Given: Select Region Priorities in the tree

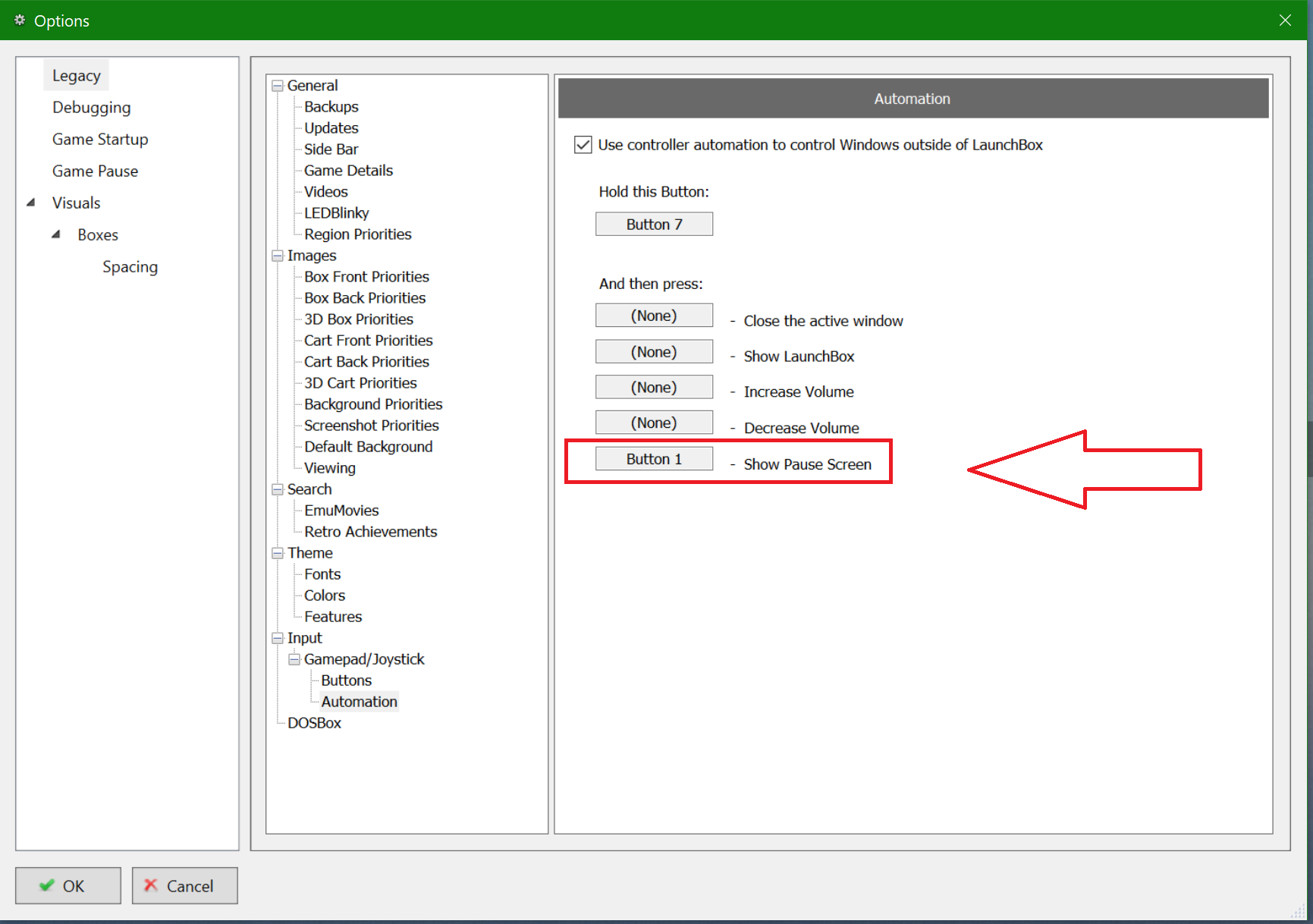Looking at the screenshot, I should click(358, 234).
